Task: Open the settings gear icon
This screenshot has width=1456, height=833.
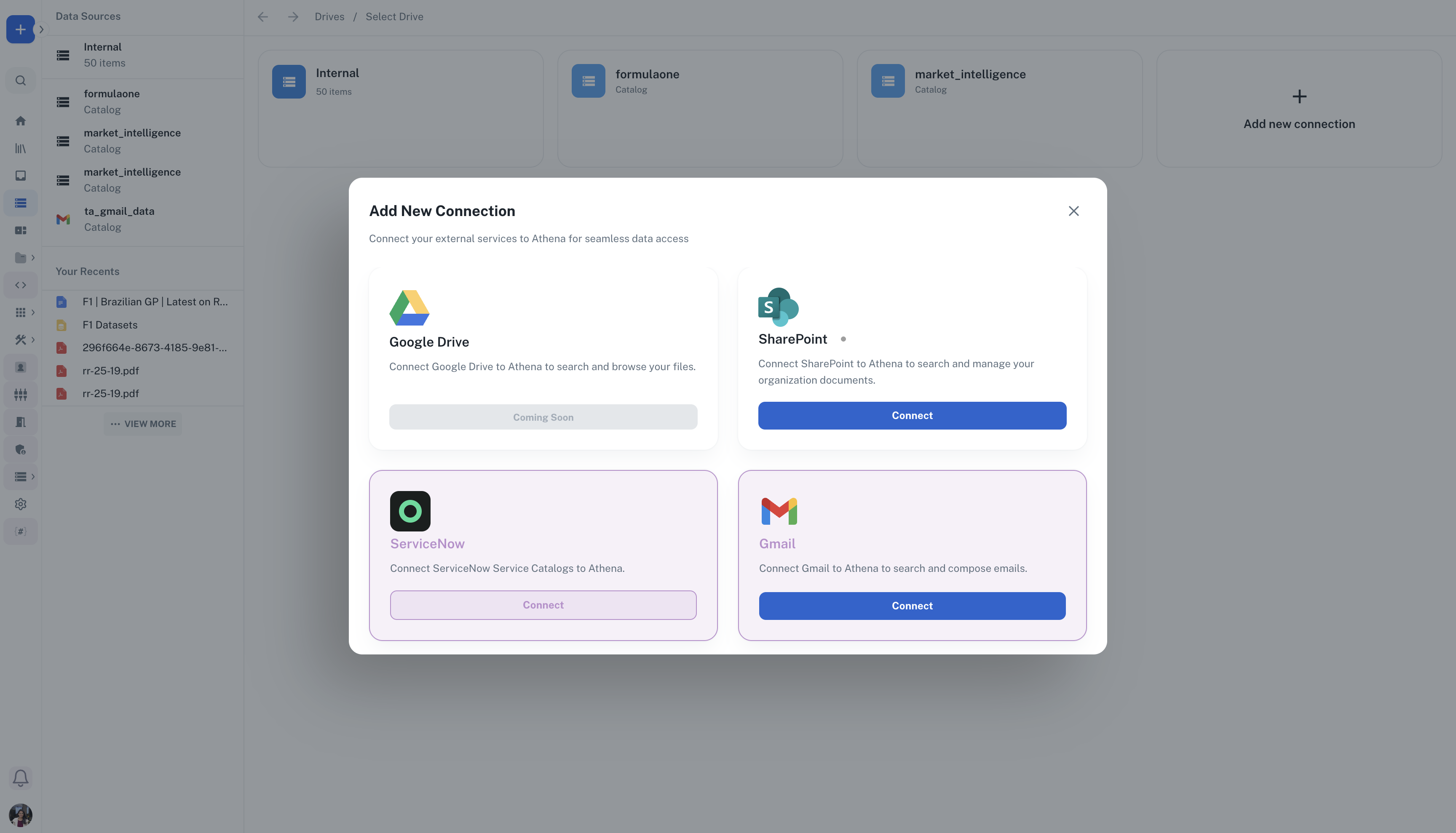Action: [x=21, y=504]
